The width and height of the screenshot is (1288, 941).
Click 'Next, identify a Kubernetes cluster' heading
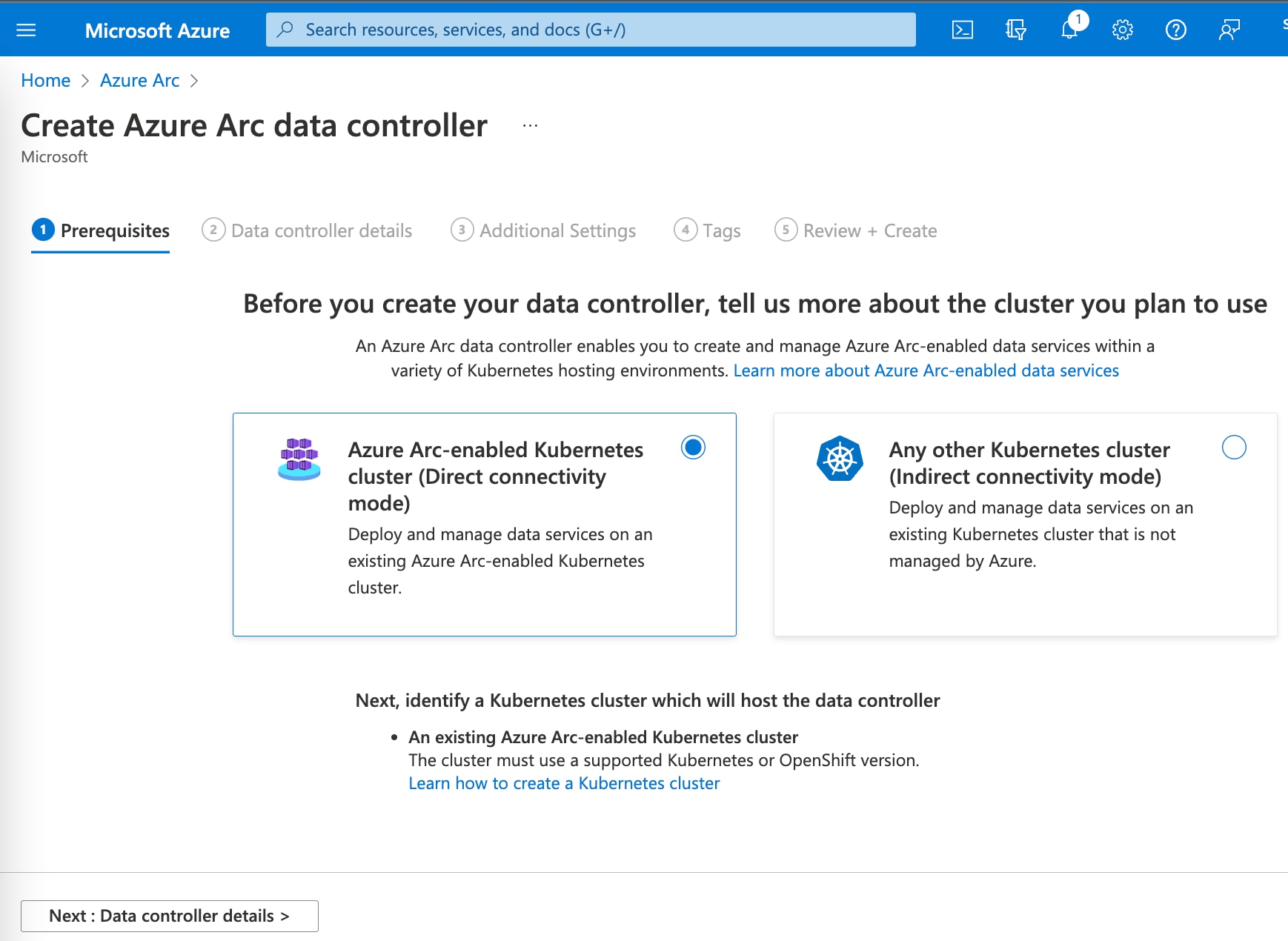[x=648, y=700]
